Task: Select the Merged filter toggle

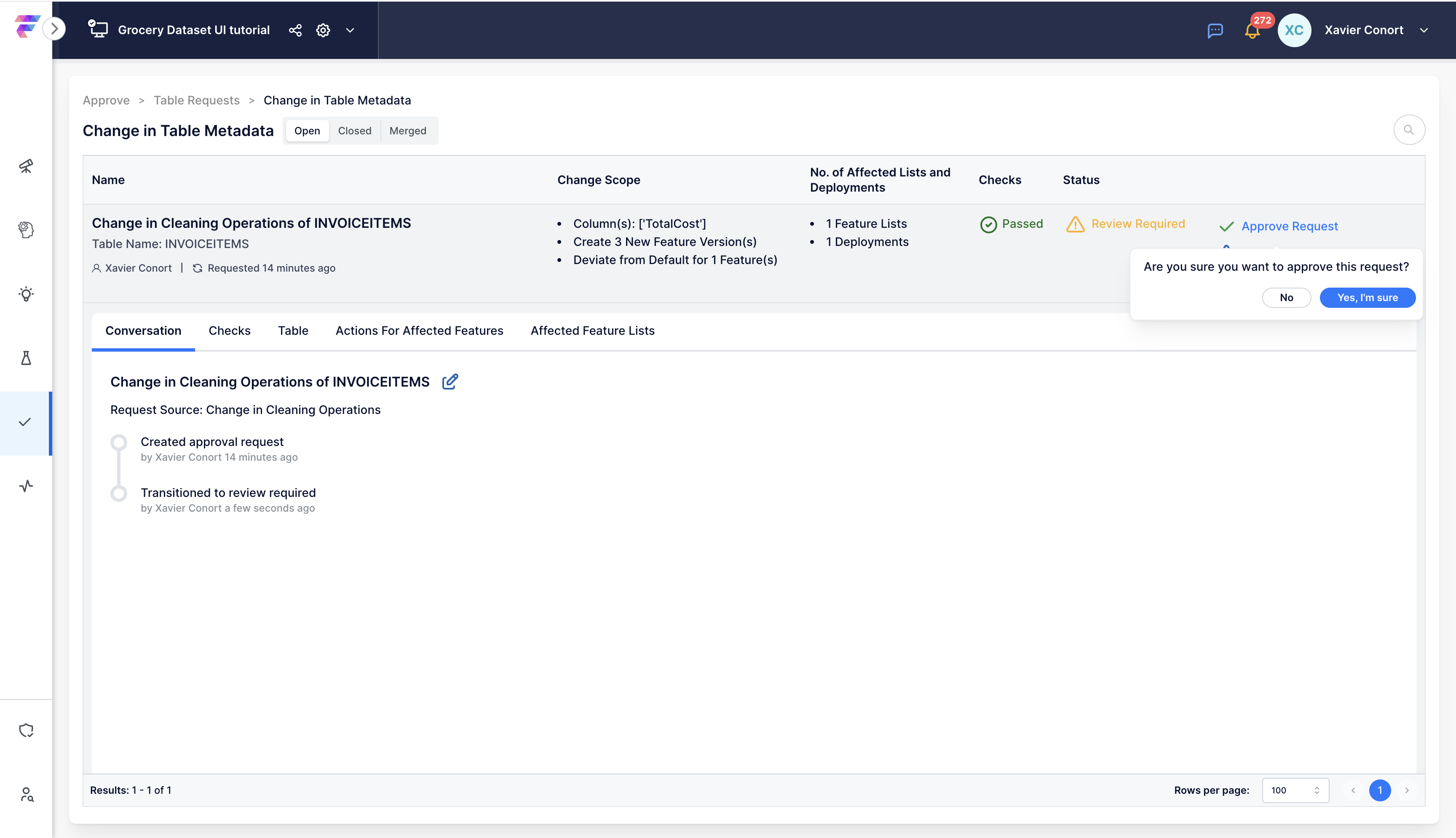Action: click(x=408, y=131)
